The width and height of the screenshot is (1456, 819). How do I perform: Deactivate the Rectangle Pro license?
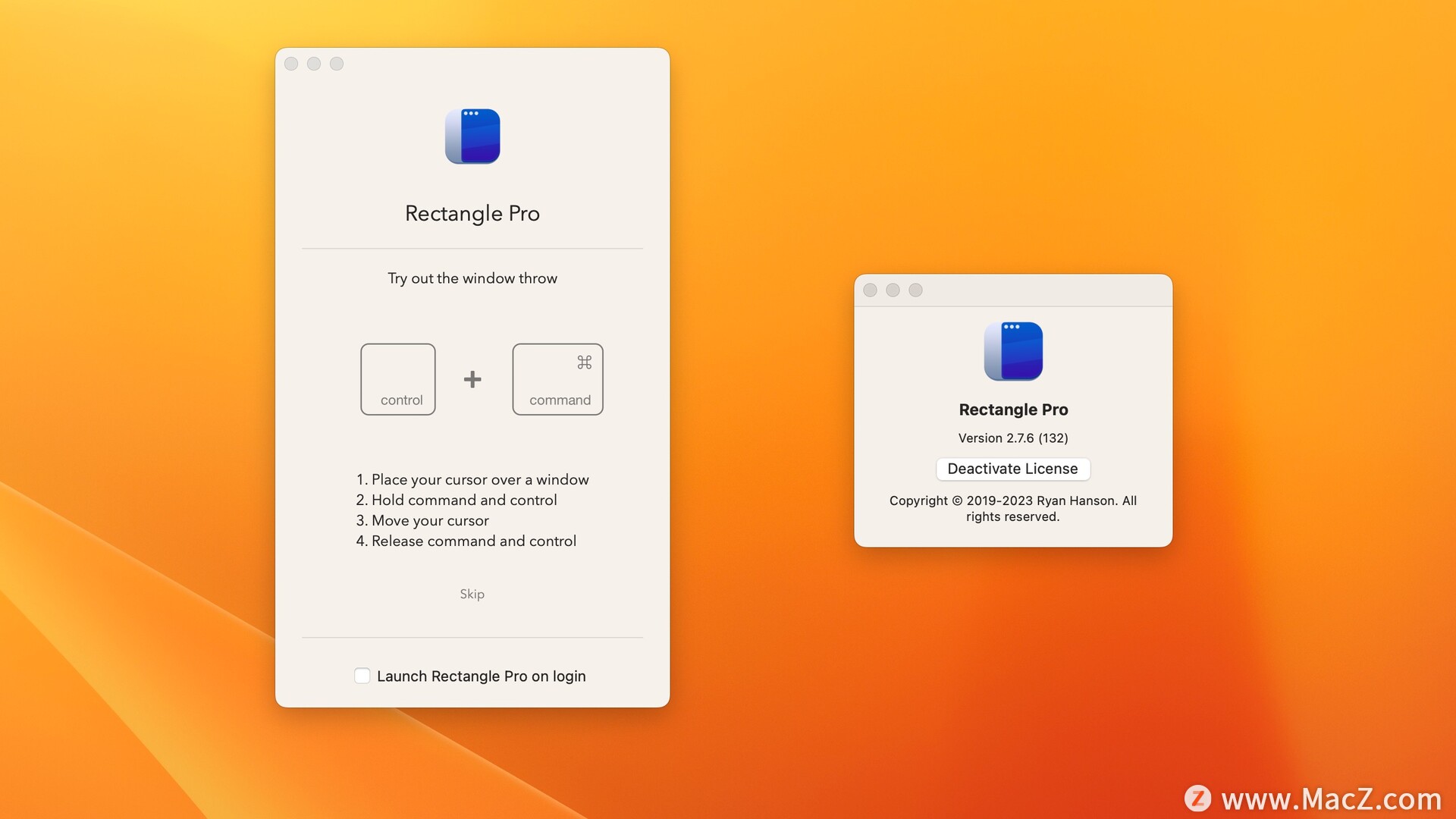click(x=1013, y=468)
